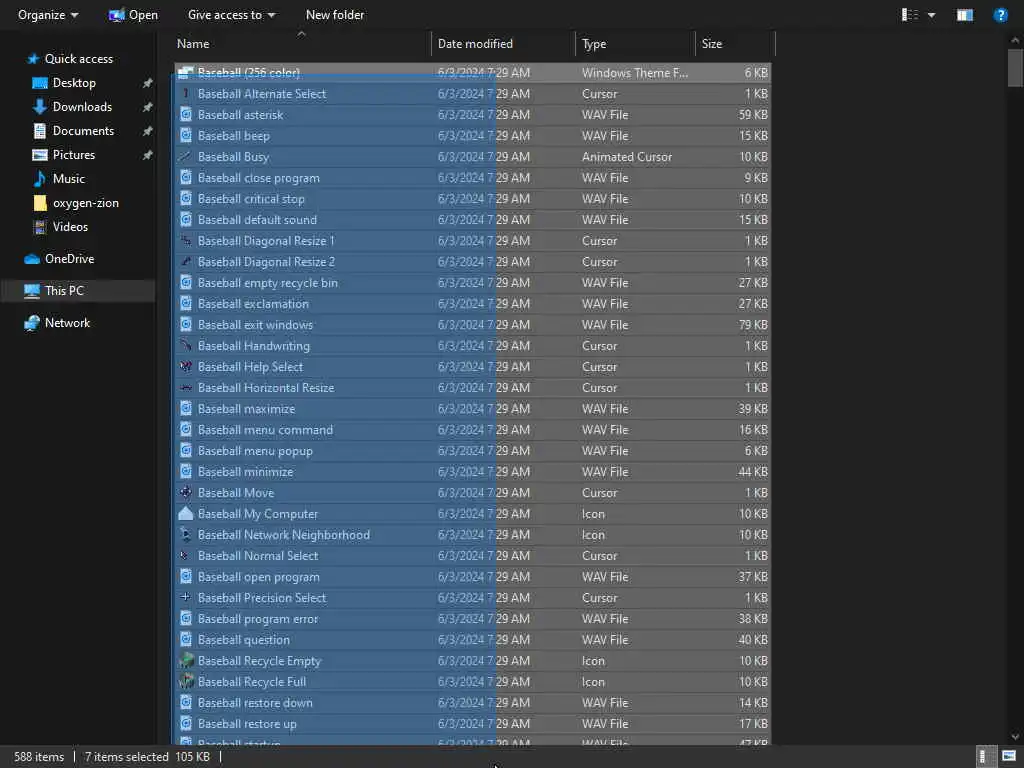Click the Pictures pin icon
The height and width of the screenshot is (768, 1024).
(148, 155)
